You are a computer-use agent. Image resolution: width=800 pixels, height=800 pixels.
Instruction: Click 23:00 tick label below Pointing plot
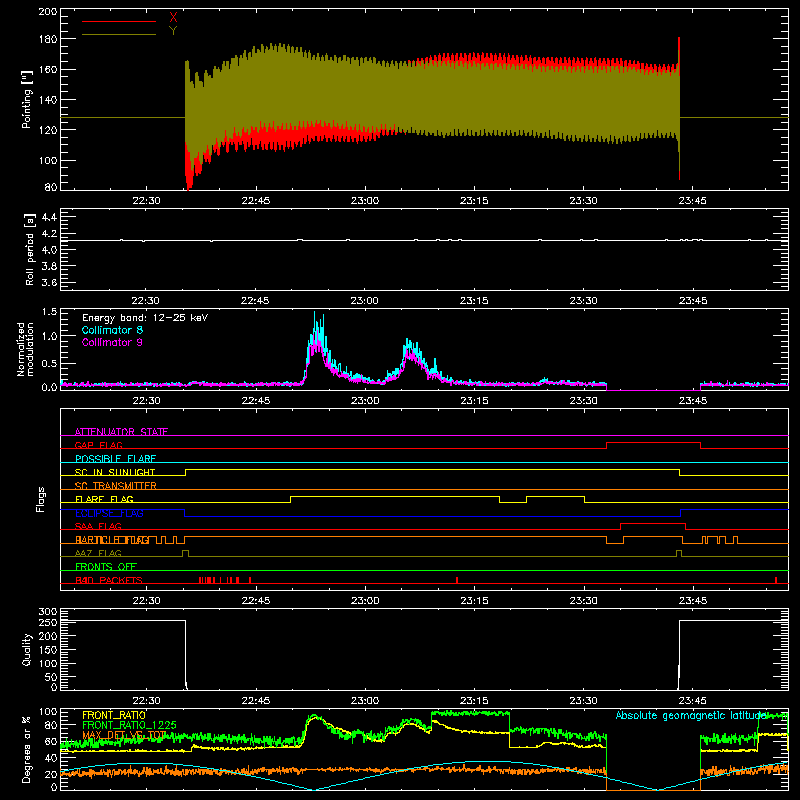click(365, 201)
